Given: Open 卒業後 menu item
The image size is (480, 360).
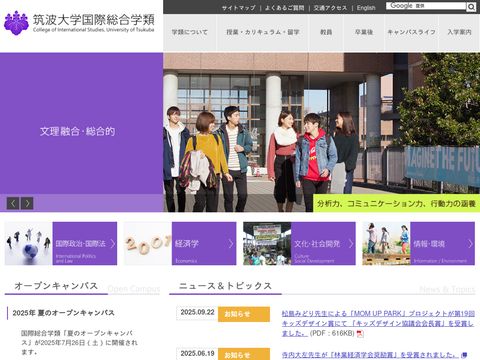Looking at the screenshot, I should pos(364,32).
